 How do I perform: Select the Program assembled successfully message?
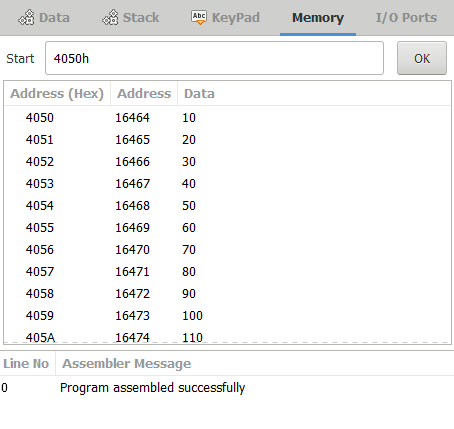(x=153, y=388)
